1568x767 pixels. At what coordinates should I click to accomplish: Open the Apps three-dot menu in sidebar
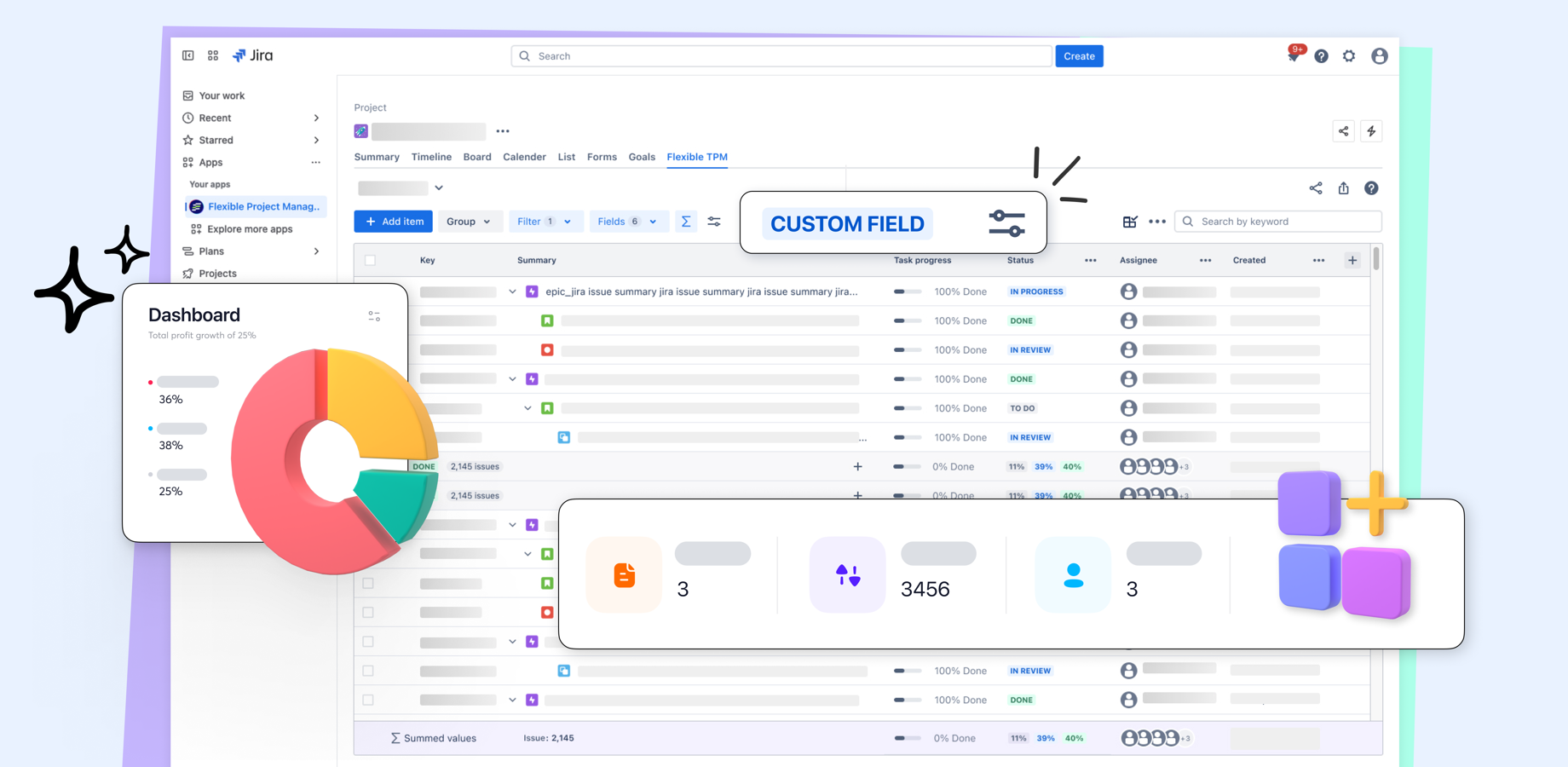316,162
